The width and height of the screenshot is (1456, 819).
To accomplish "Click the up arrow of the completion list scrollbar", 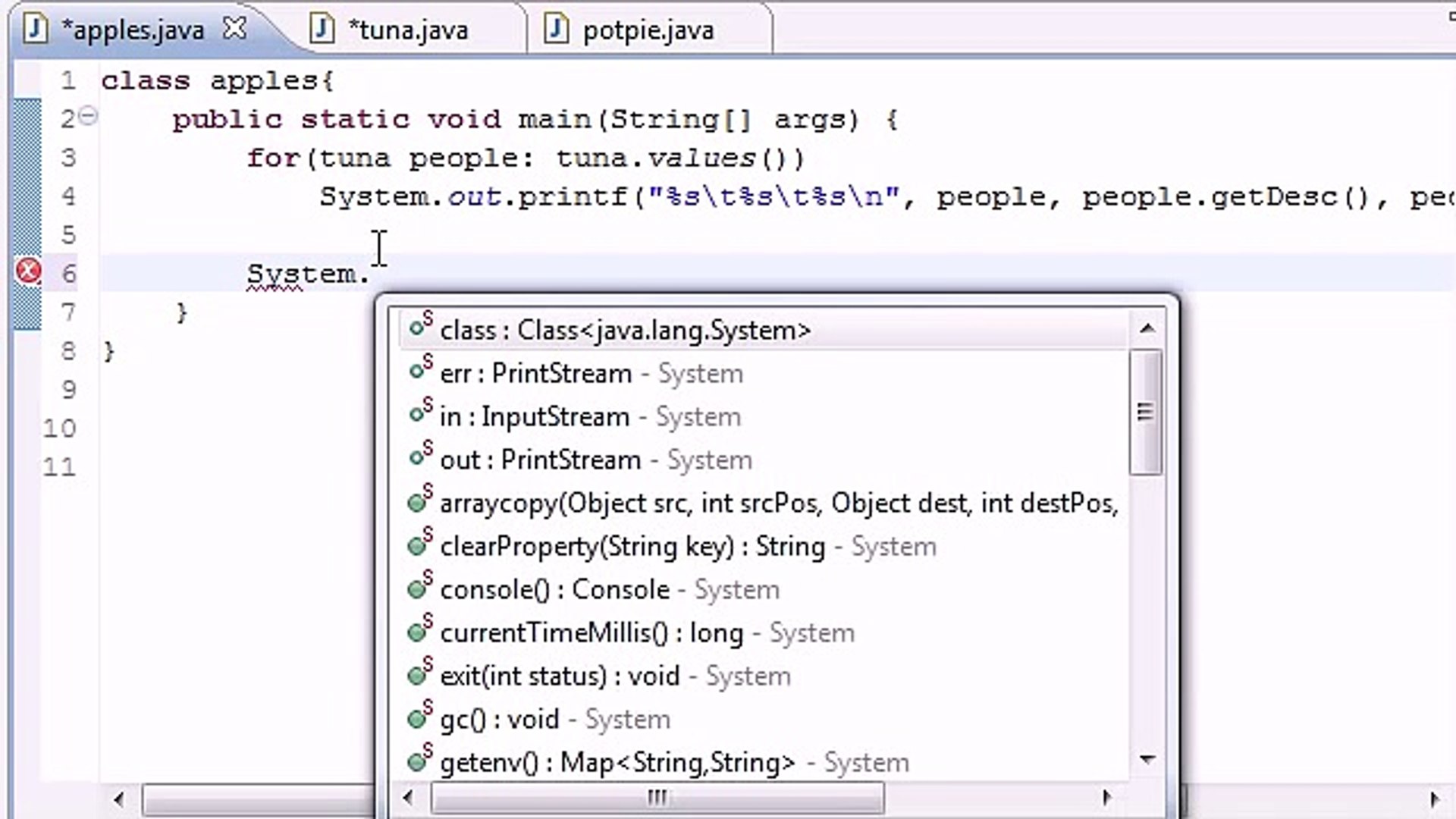I will [1148, 328].
